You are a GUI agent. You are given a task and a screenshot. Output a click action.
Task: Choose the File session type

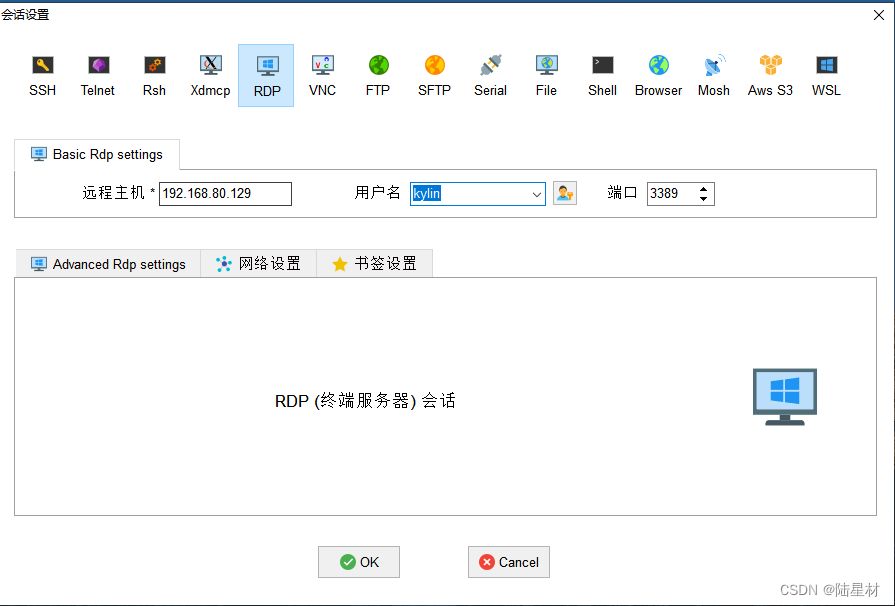(546, 76)
